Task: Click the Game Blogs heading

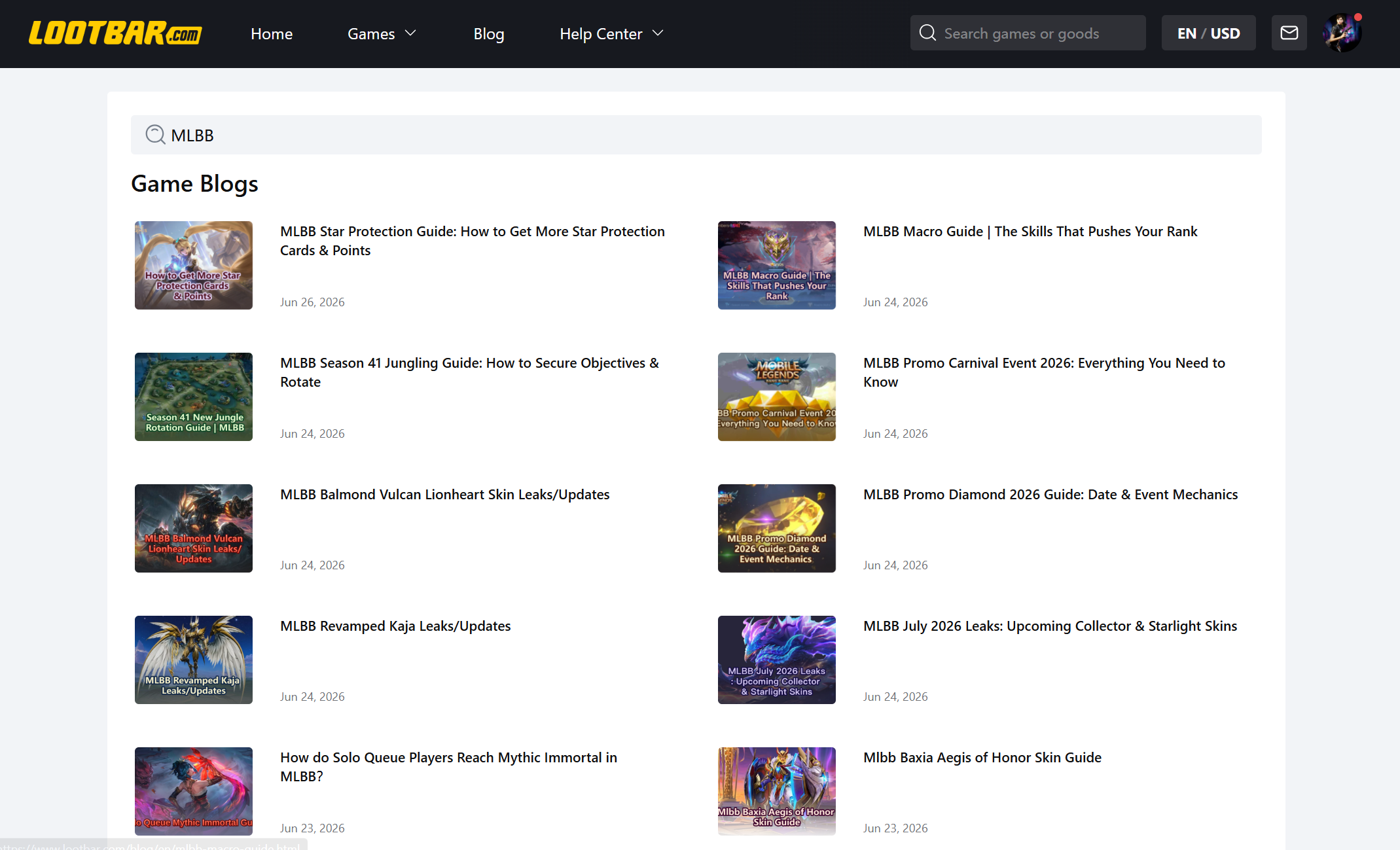Action: click(194, 184)
